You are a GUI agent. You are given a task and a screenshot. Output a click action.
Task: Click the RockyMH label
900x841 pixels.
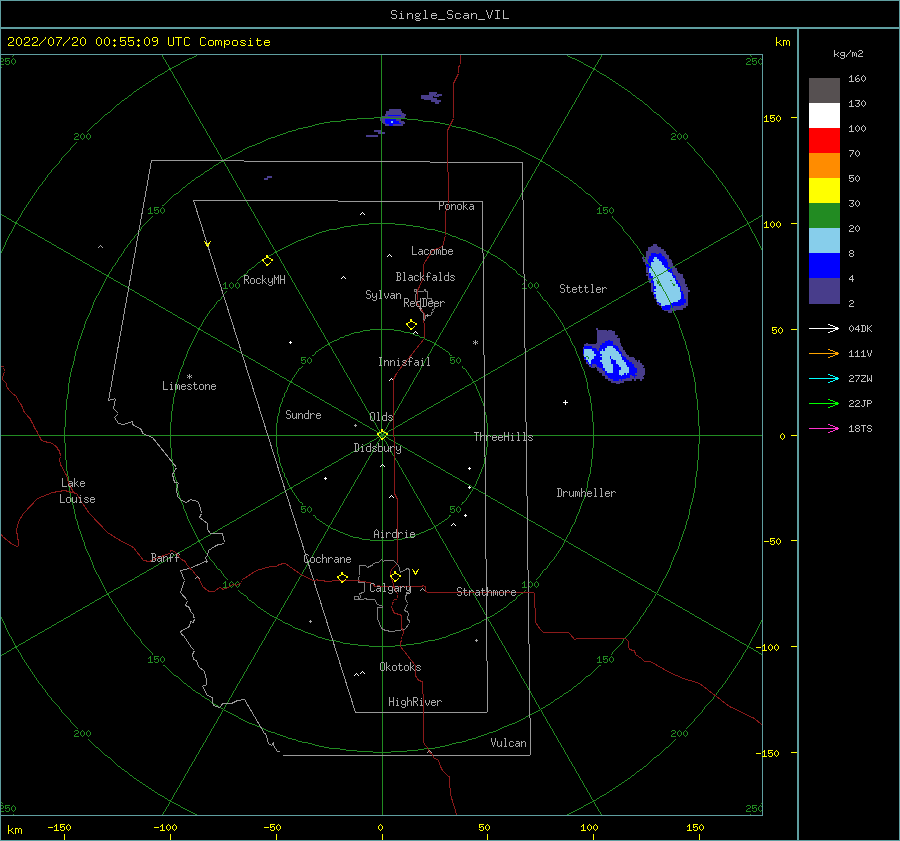pyautogui.click(x=264, y=280)
